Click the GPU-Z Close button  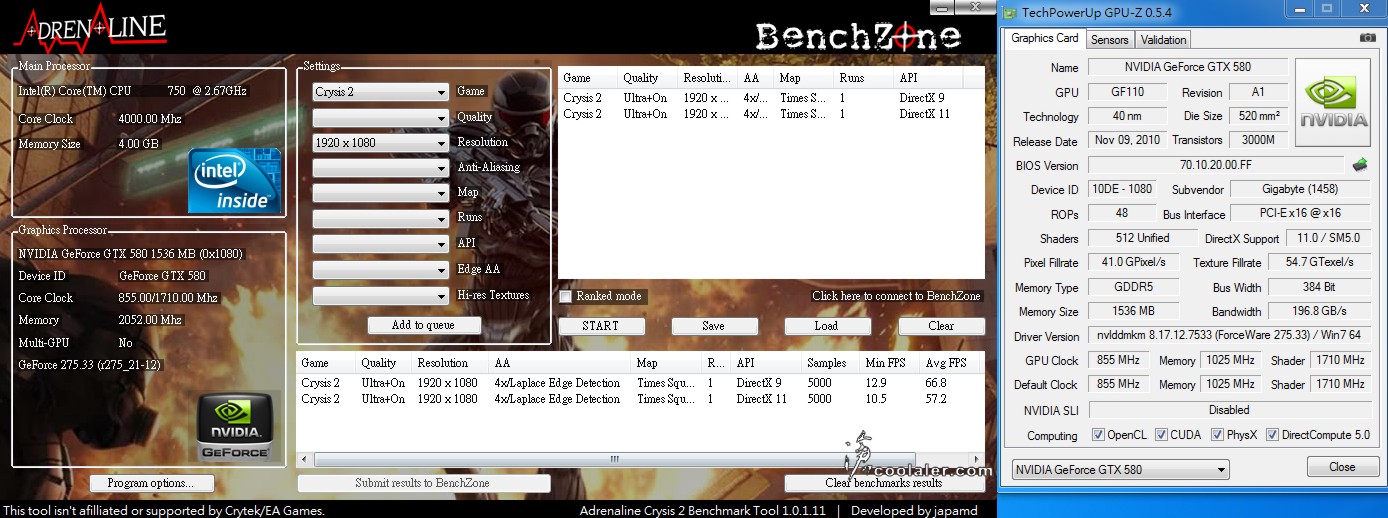pyautogui.click(x=1342, y=467)
